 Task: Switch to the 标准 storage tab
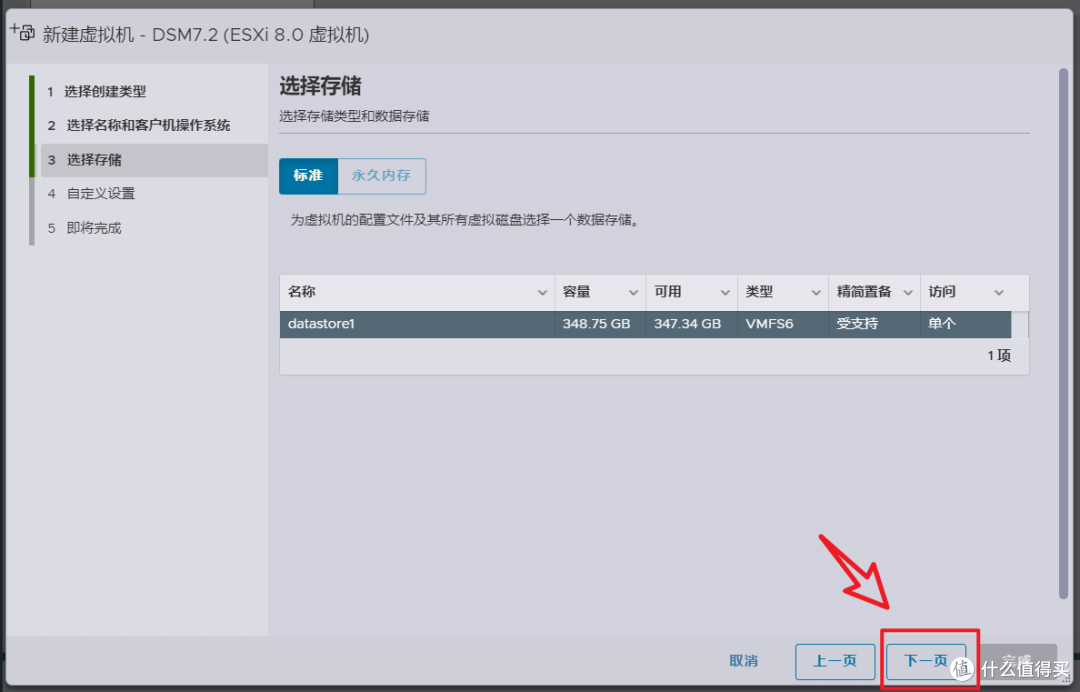pyautogui.click(x=308, y=176)
